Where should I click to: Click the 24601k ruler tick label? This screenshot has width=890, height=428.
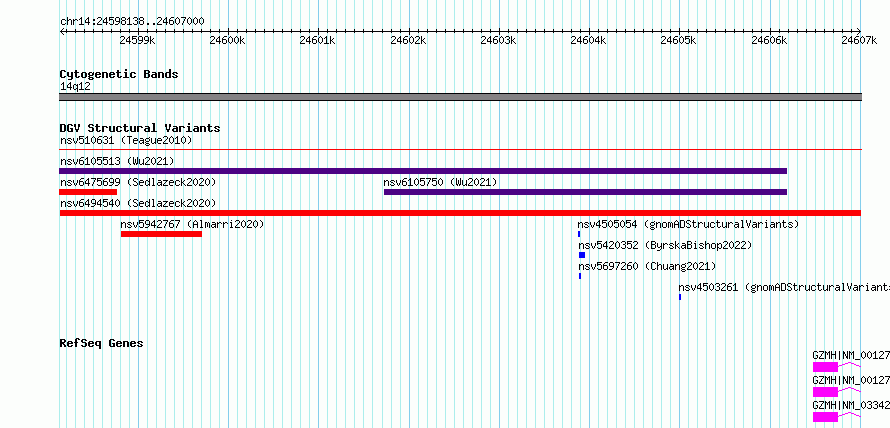[x=318, y=40]
